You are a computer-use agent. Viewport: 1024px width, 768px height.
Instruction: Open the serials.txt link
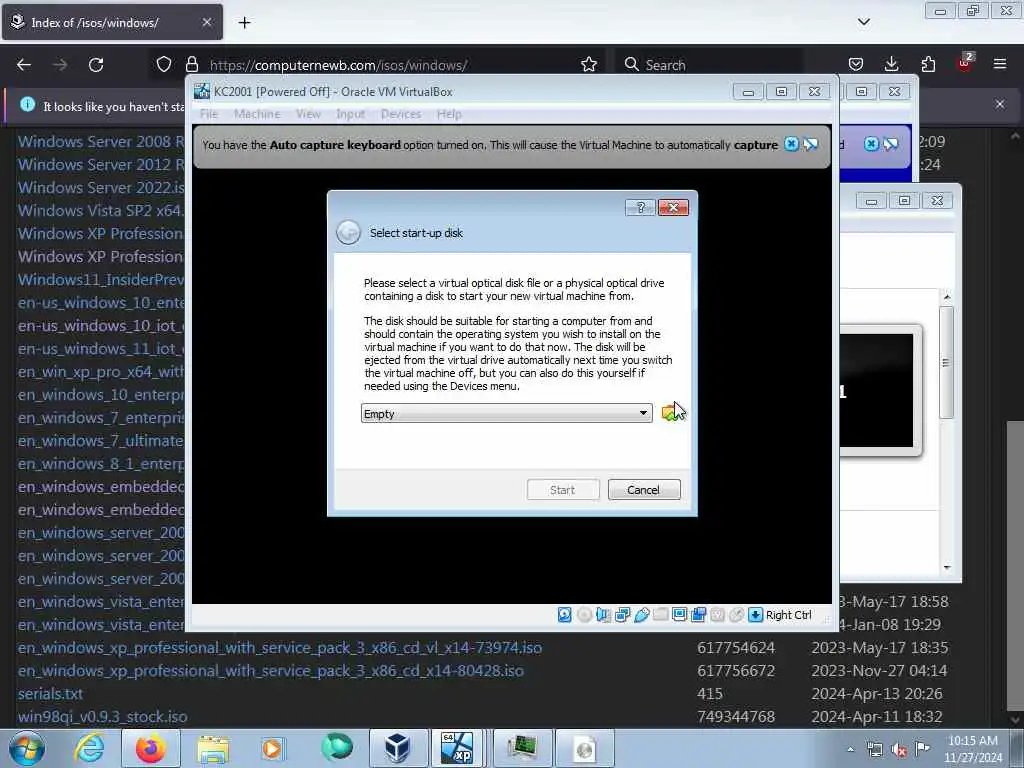click(50, 694)
